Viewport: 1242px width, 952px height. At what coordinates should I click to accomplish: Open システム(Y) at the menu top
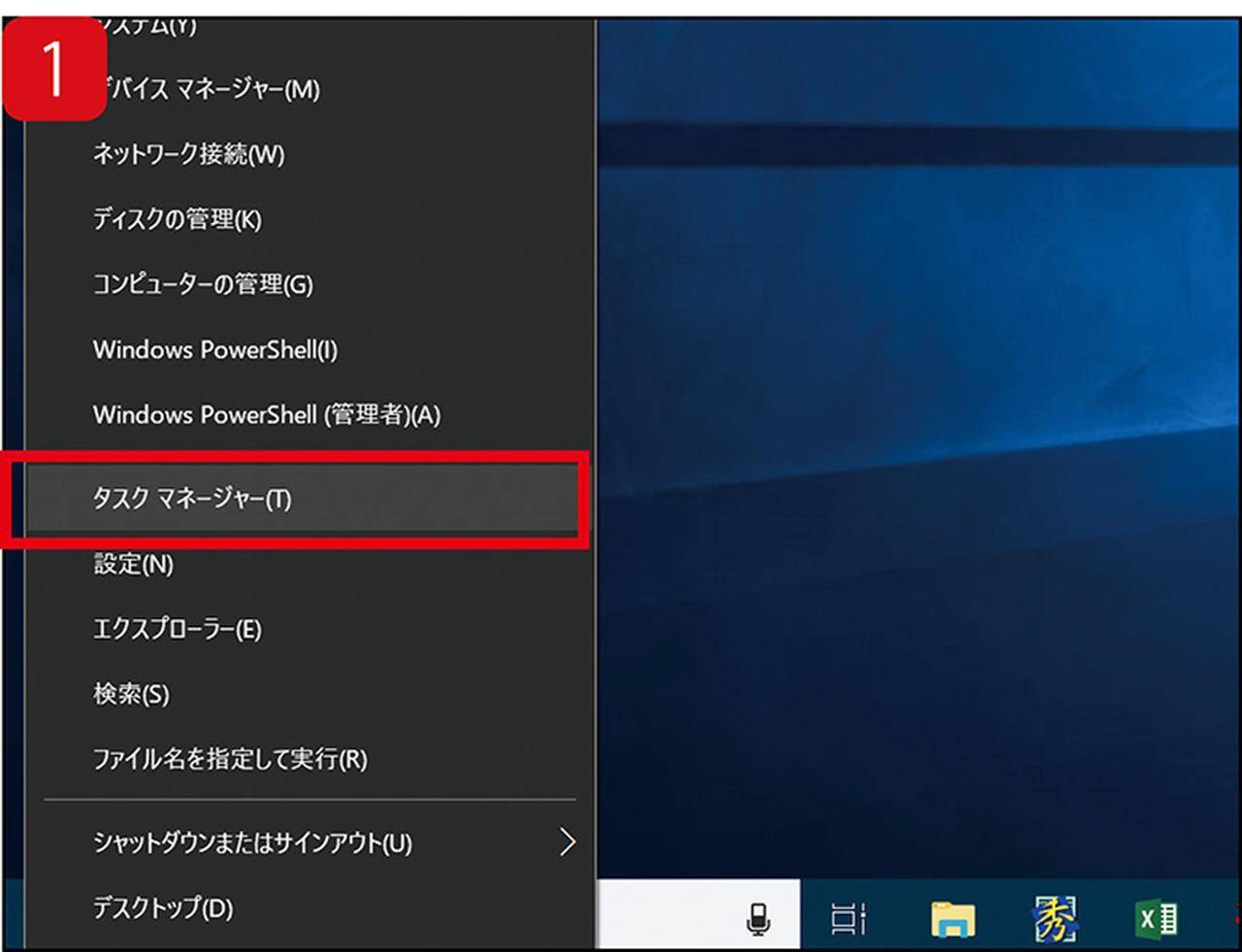click(155, 26)
